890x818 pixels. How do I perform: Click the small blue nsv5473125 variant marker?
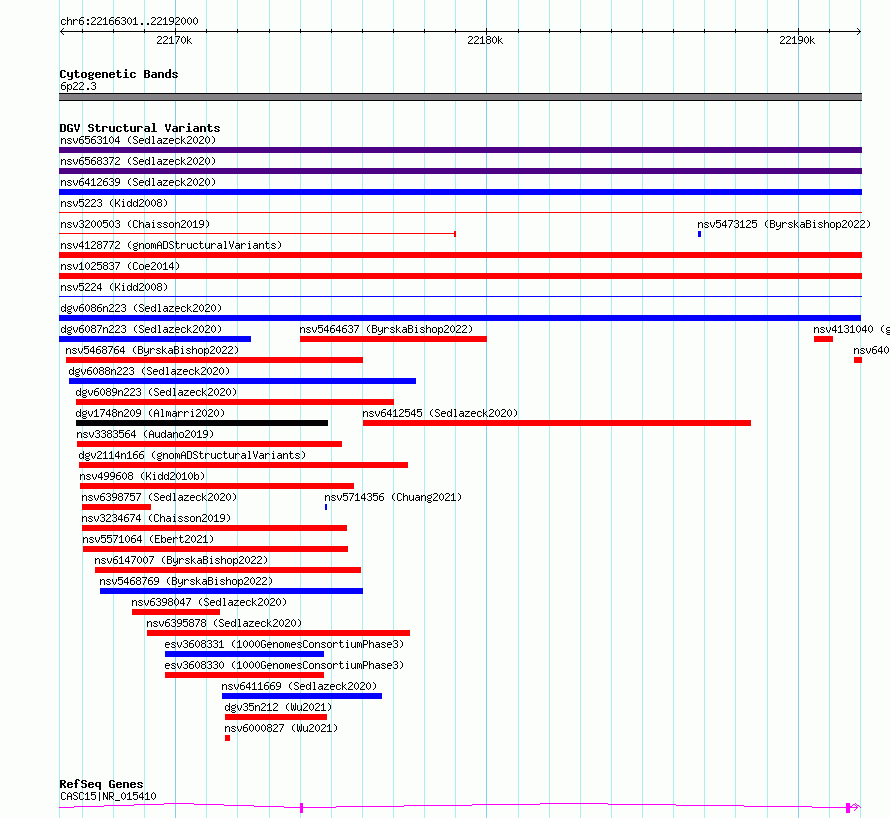coord(699,234)
